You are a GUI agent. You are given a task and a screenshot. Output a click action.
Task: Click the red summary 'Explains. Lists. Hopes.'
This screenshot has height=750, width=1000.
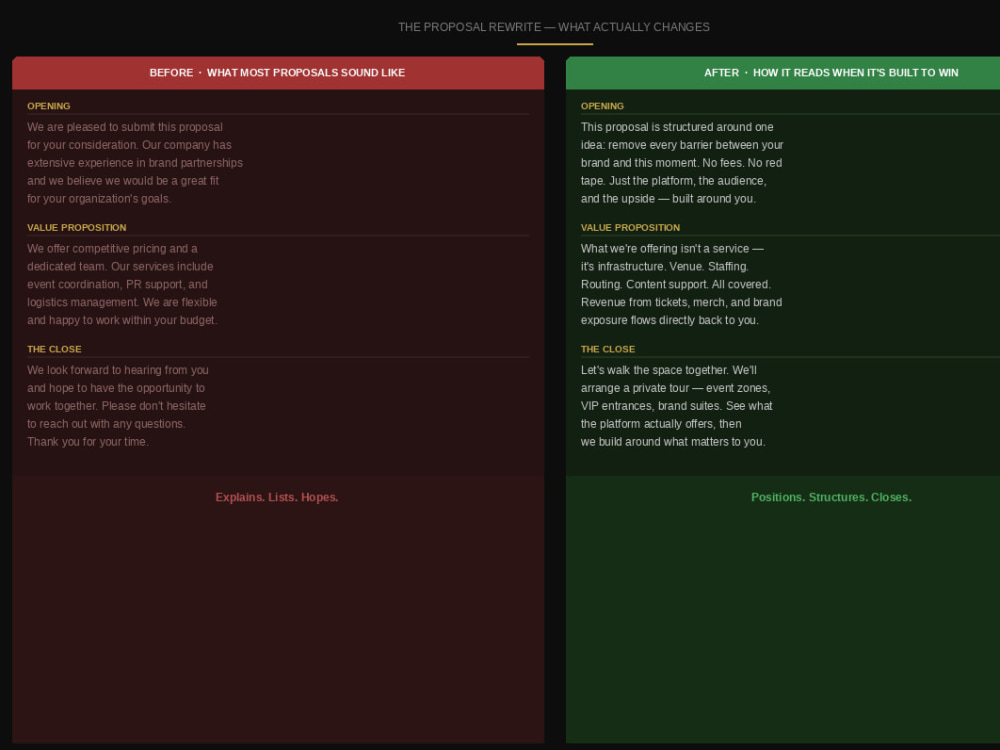[x=277, y=497]
